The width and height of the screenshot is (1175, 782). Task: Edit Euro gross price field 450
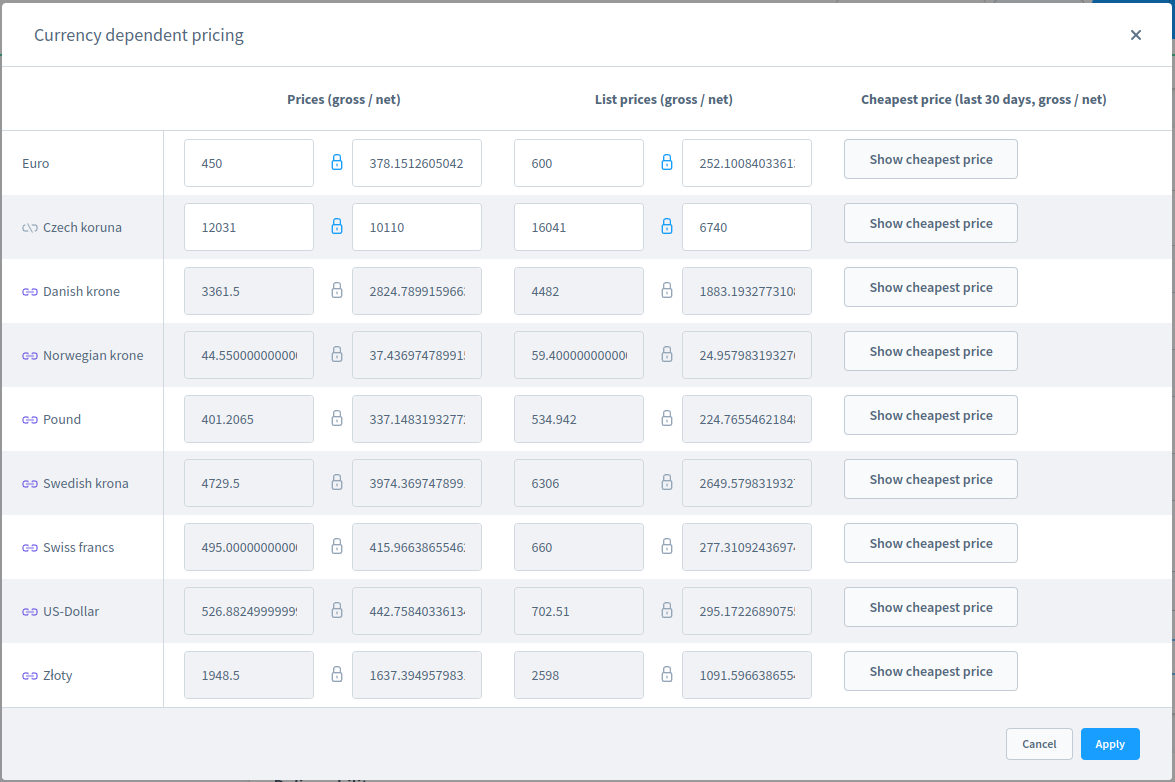pyautogui.click(x=248, y=163)
